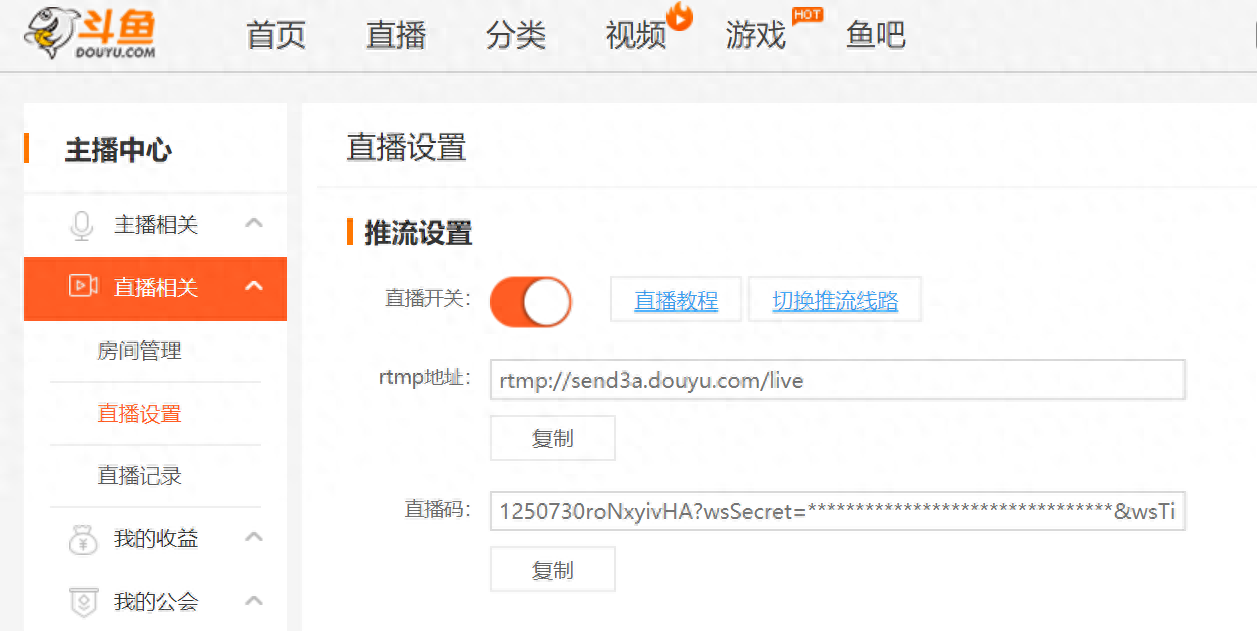Open the 分类 nav item
Image resolution: width=1257 pixels, height=631 pixels.
[516, 34]
